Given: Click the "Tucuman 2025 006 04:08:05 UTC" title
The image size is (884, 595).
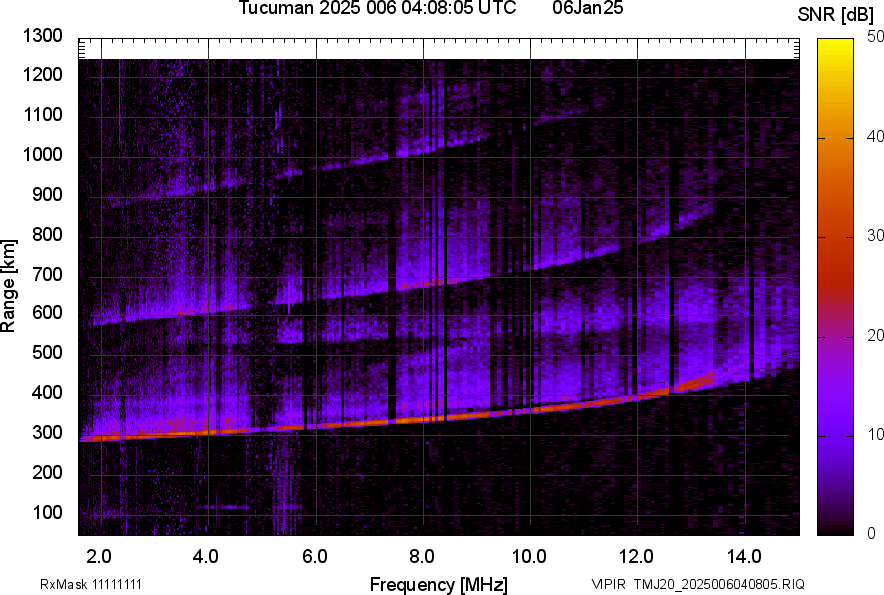Looking at the screenshot, I should coord(377,9).
